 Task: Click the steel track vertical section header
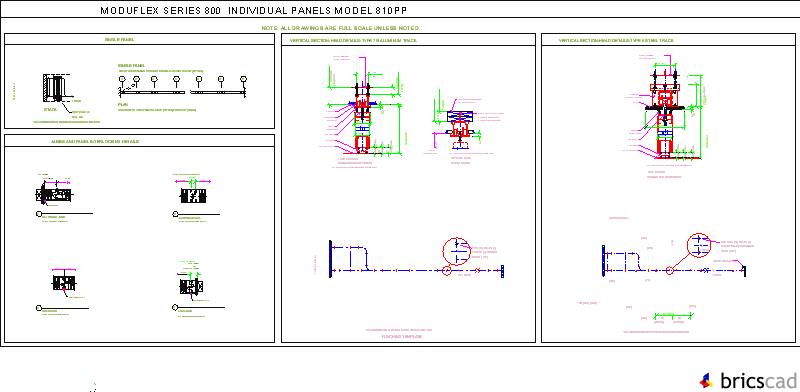click(x=617, y=40)
